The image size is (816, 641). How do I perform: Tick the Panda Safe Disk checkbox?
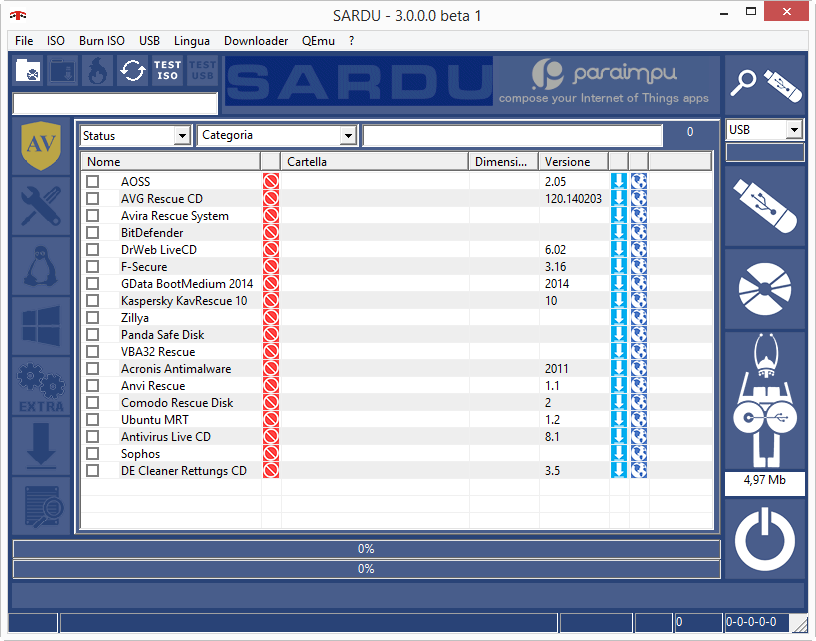point(93,335)
